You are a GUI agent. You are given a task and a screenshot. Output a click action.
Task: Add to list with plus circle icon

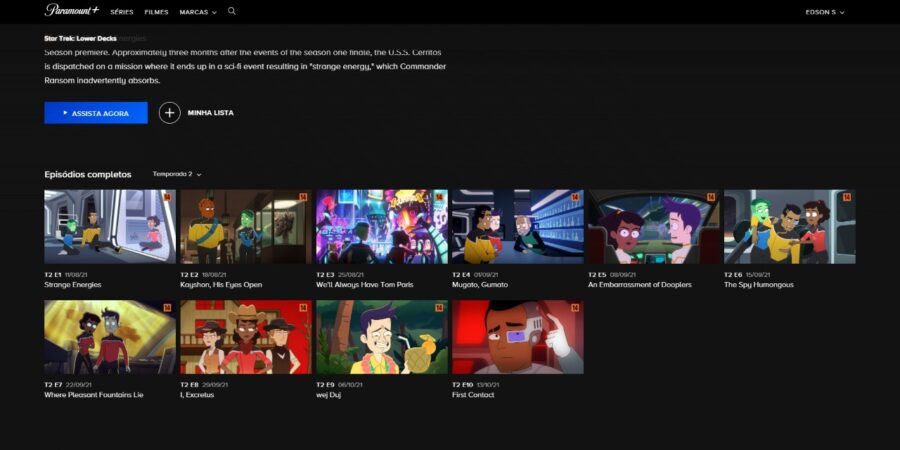(169, 113)
